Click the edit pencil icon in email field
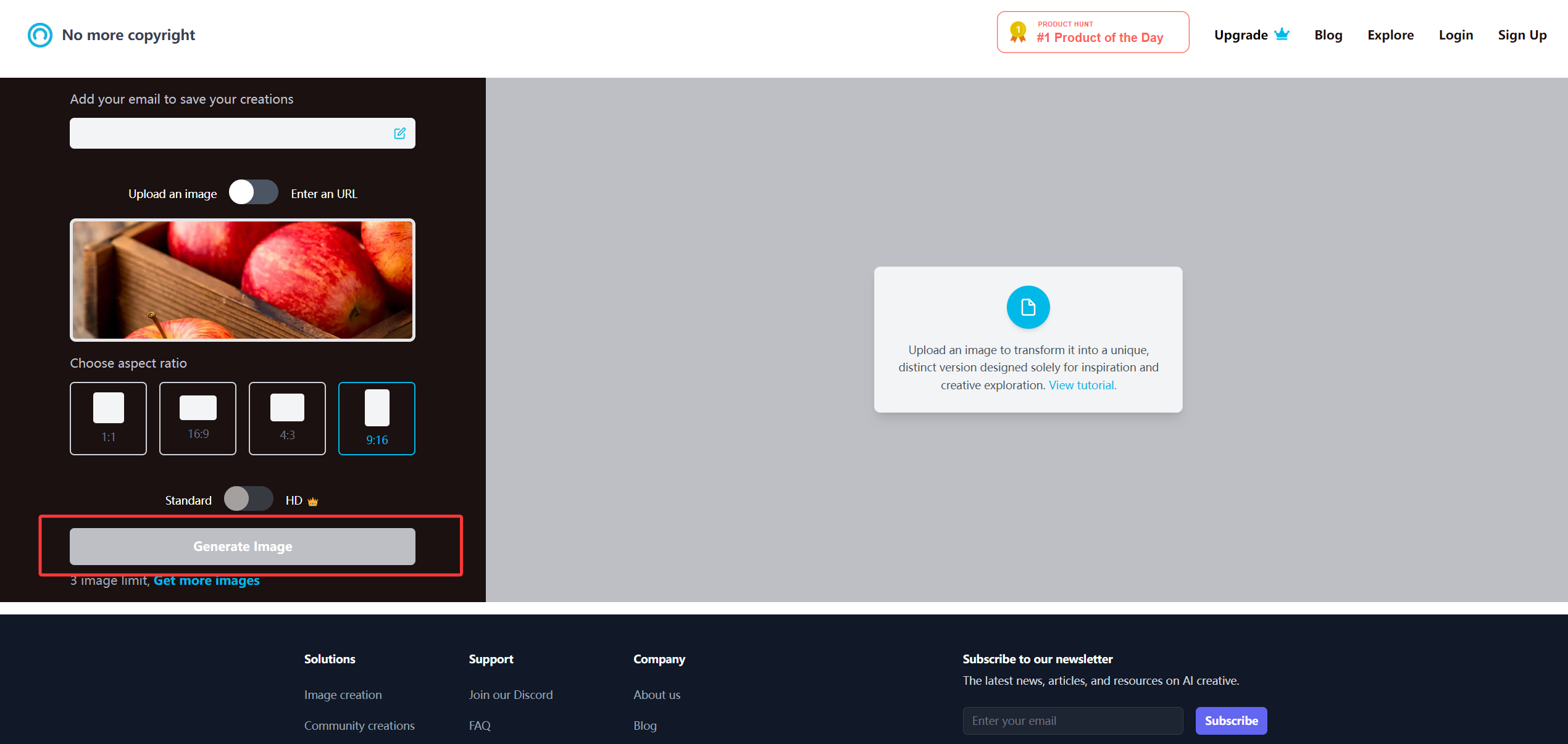 (x=399, y=133)
